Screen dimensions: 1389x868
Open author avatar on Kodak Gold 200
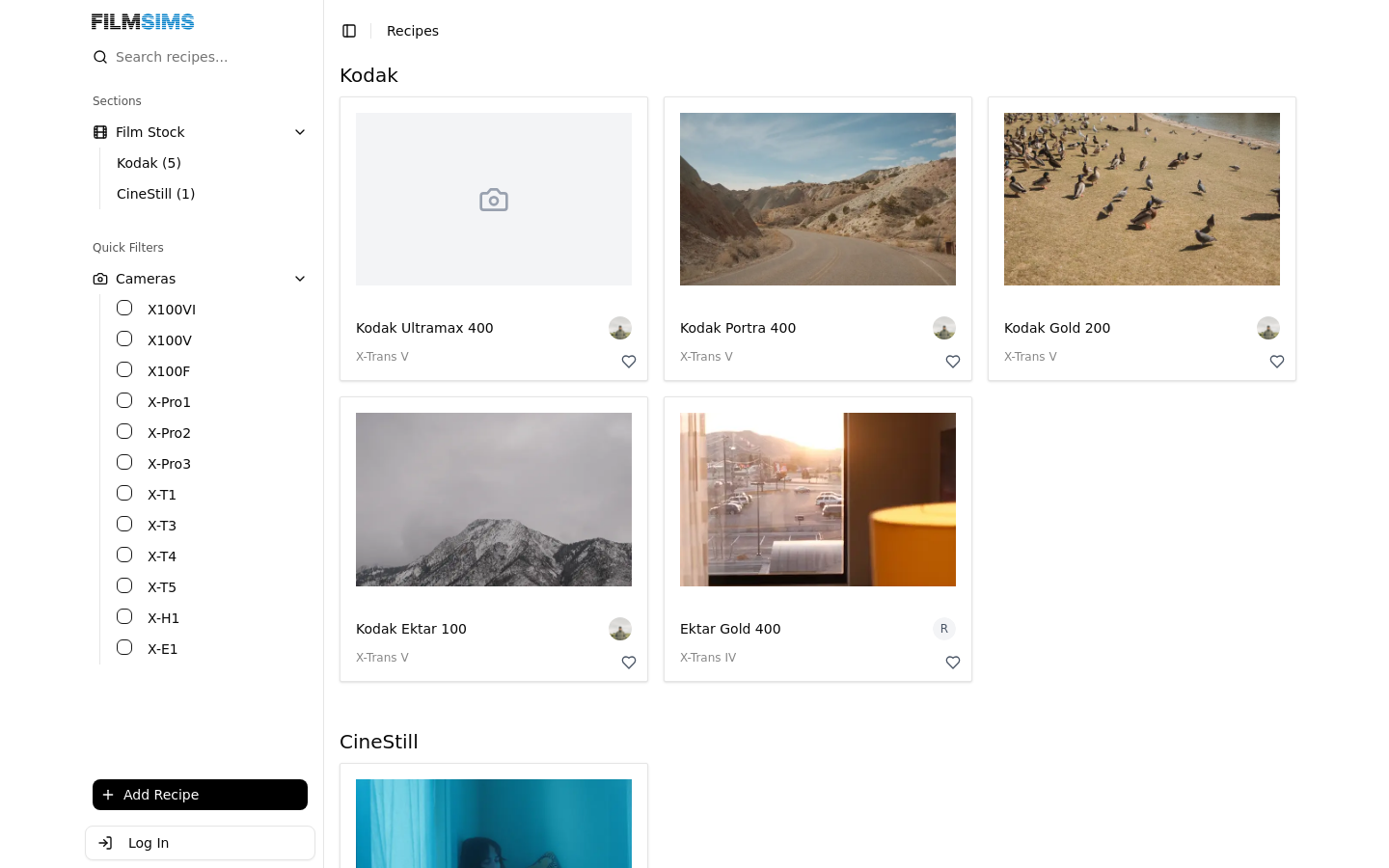coord(1268,328)
